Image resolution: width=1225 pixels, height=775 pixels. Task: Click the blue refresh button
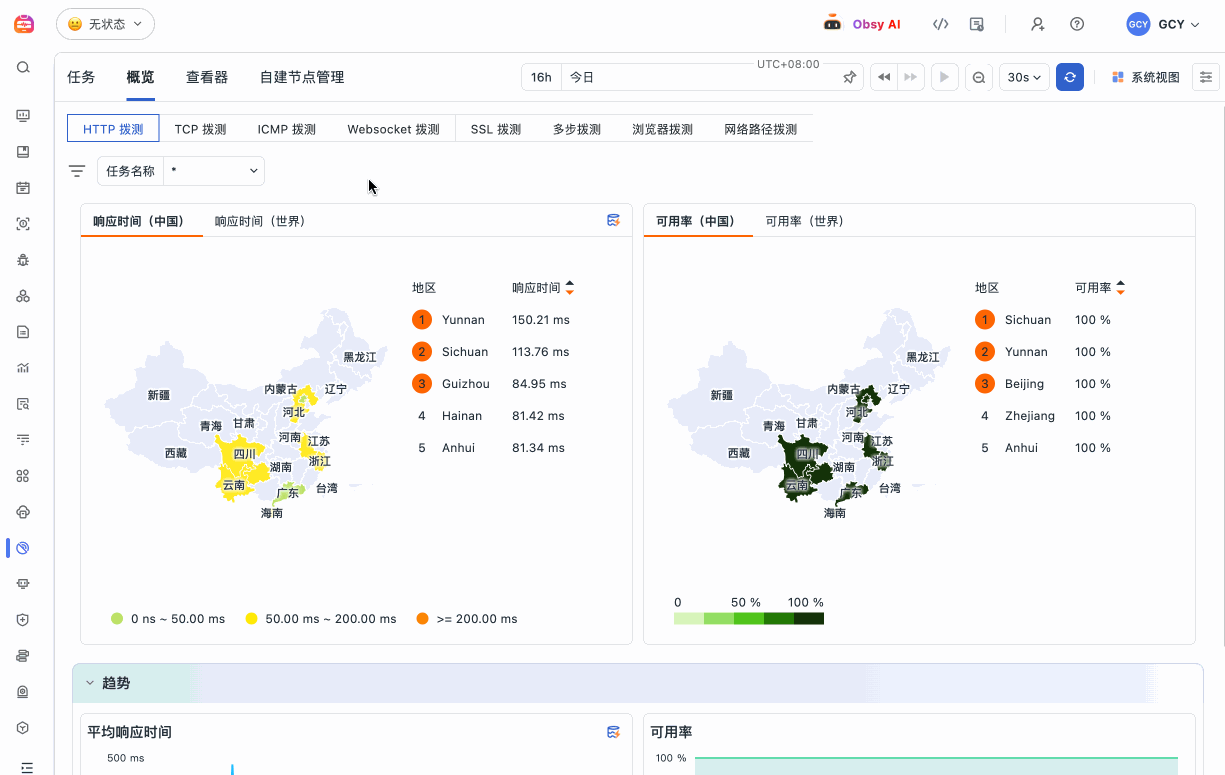pos(1070,77)
